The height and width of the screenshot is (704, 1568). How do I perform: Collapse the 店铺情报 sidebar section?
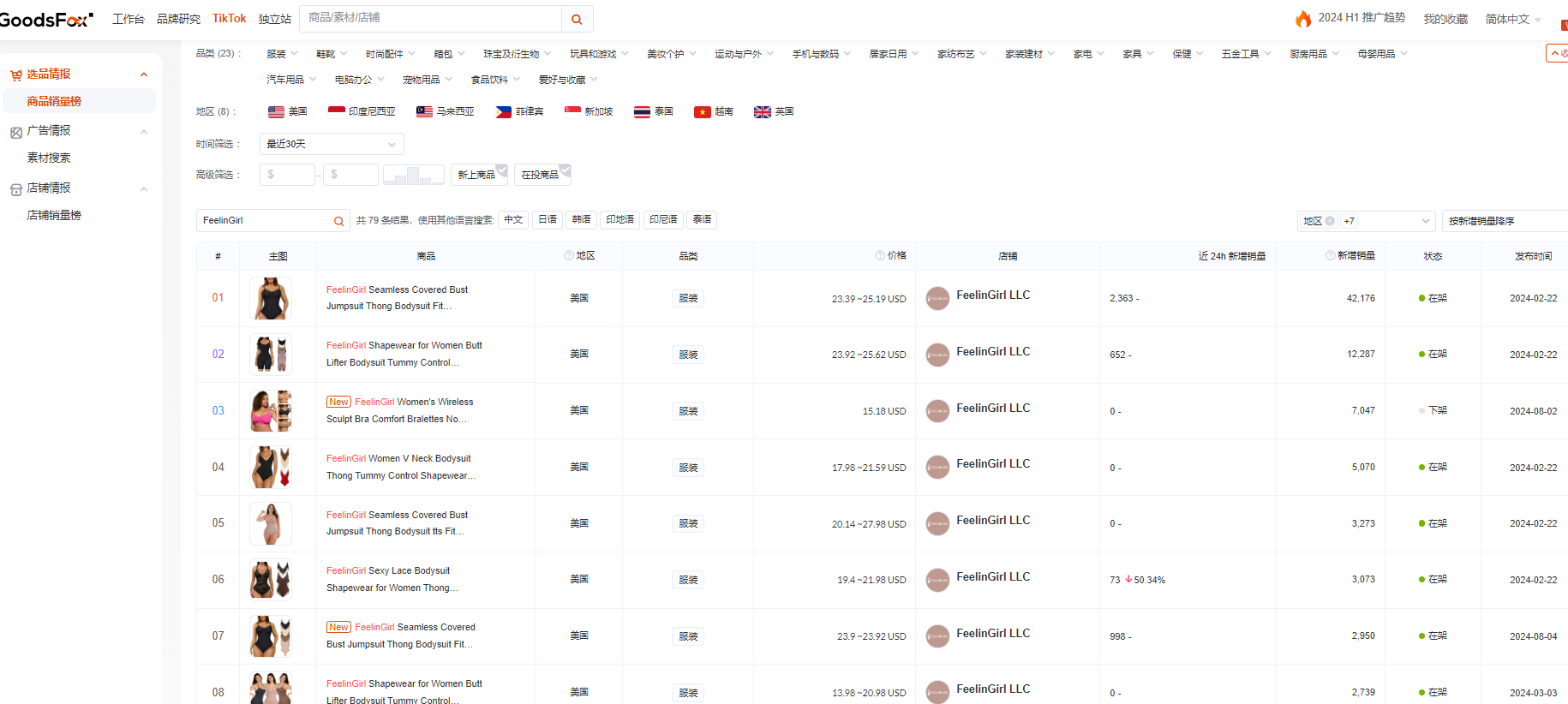pos(144,189)
